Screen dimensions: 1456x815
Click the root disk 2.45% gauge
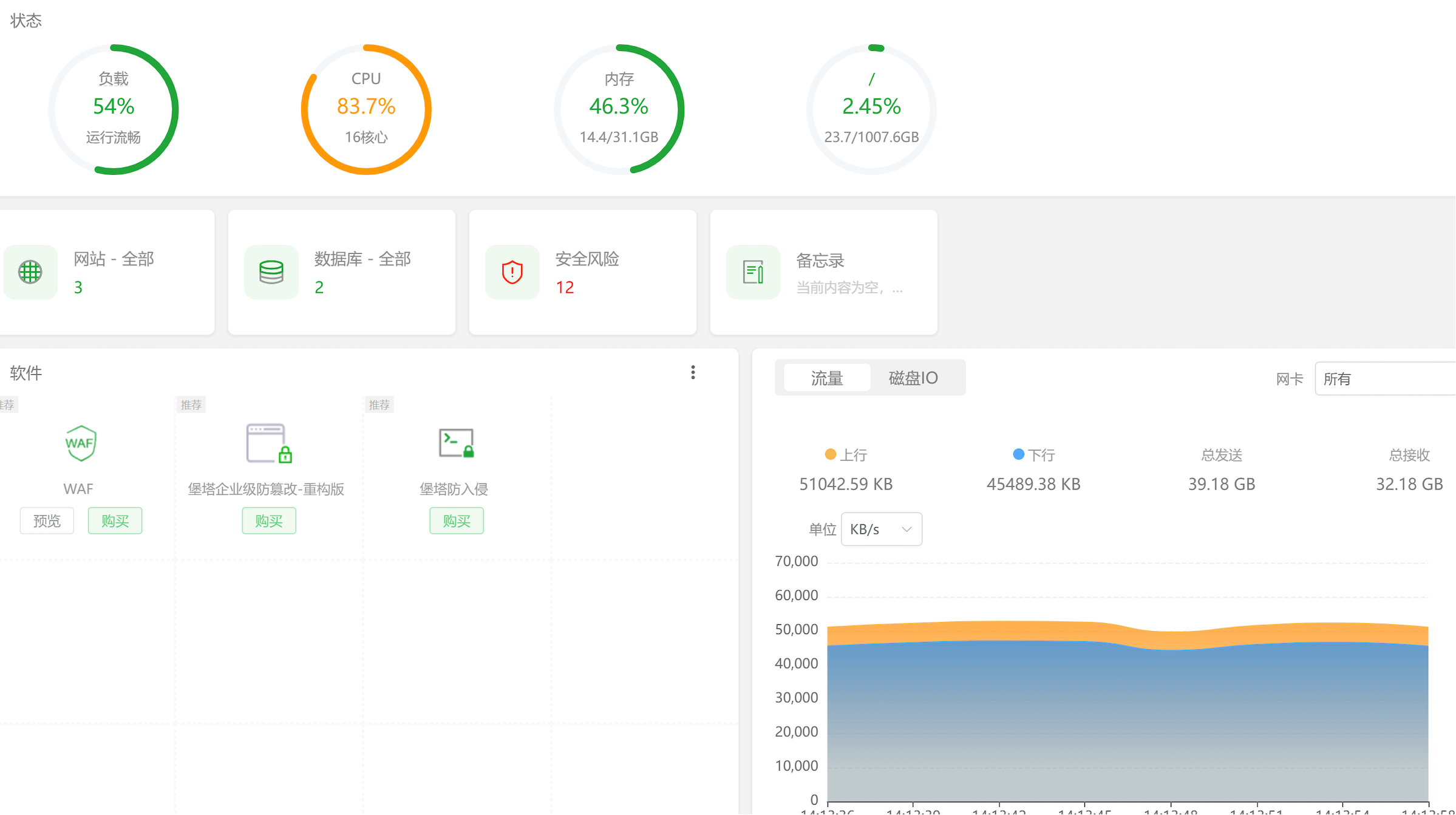tap(871, 110)
